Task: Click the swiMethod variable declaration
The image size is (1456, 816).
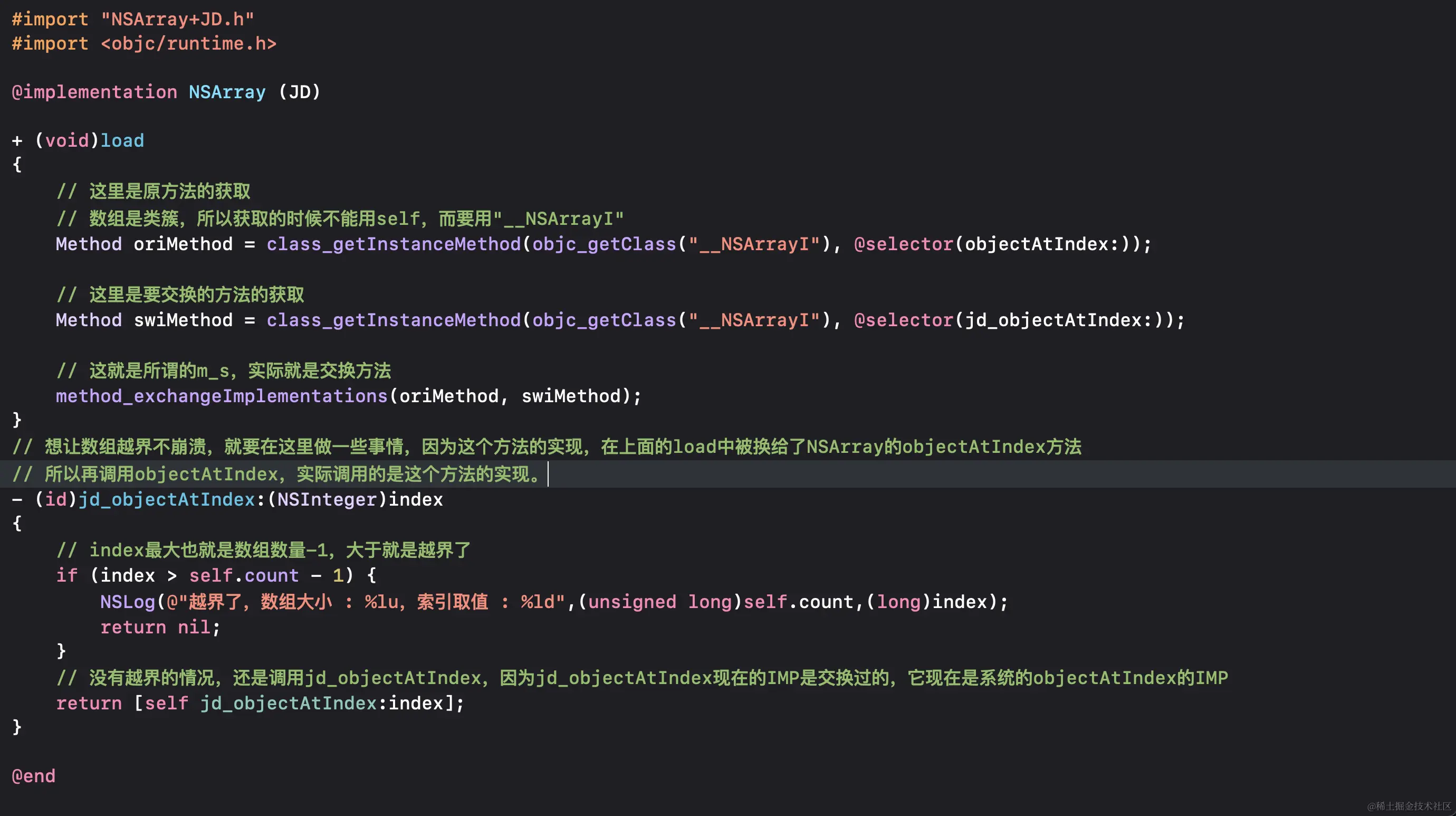Action: click(184, 320)
